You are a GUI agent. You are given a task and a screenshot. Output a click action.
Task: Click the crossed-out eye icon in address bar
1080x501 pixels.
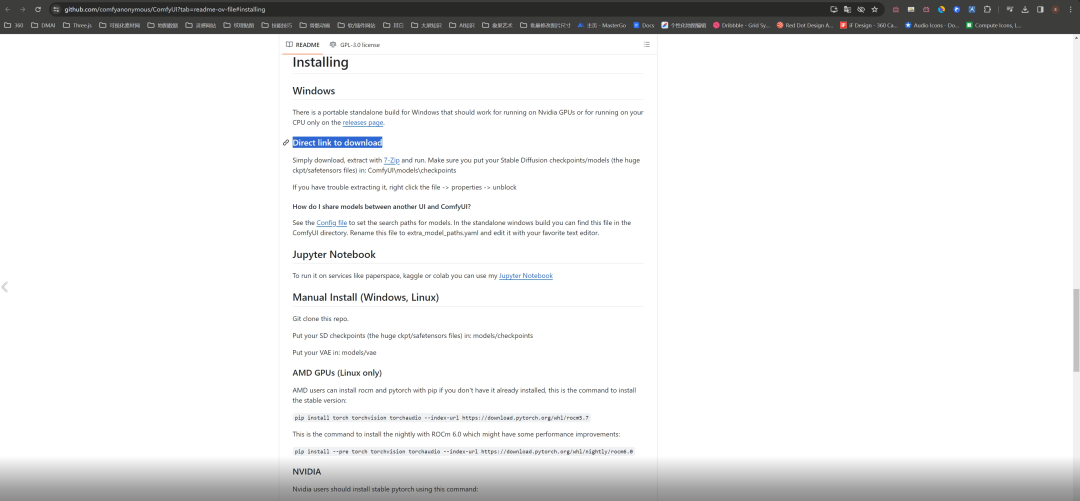(861, 10)
